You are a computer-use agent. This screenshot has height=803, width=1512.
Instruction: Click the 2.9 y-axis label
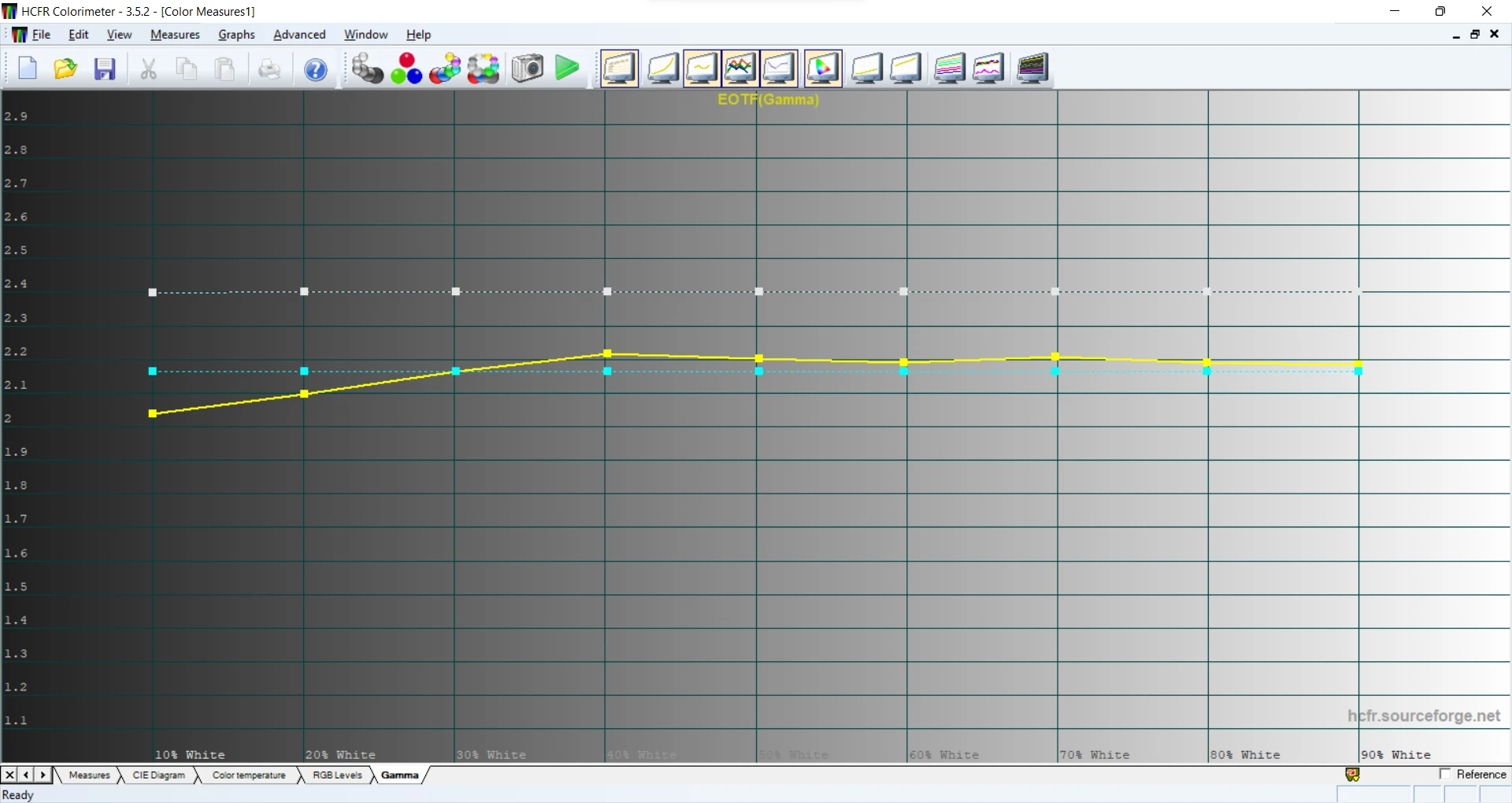click(16, 117)
